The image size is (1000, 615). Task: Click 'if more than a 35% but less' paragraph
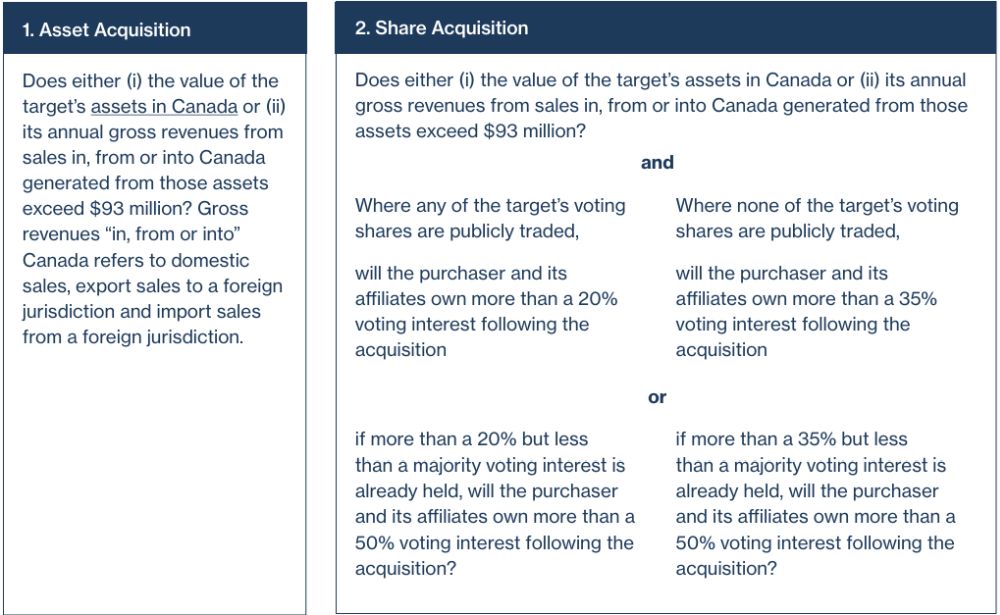pos(816,503)
